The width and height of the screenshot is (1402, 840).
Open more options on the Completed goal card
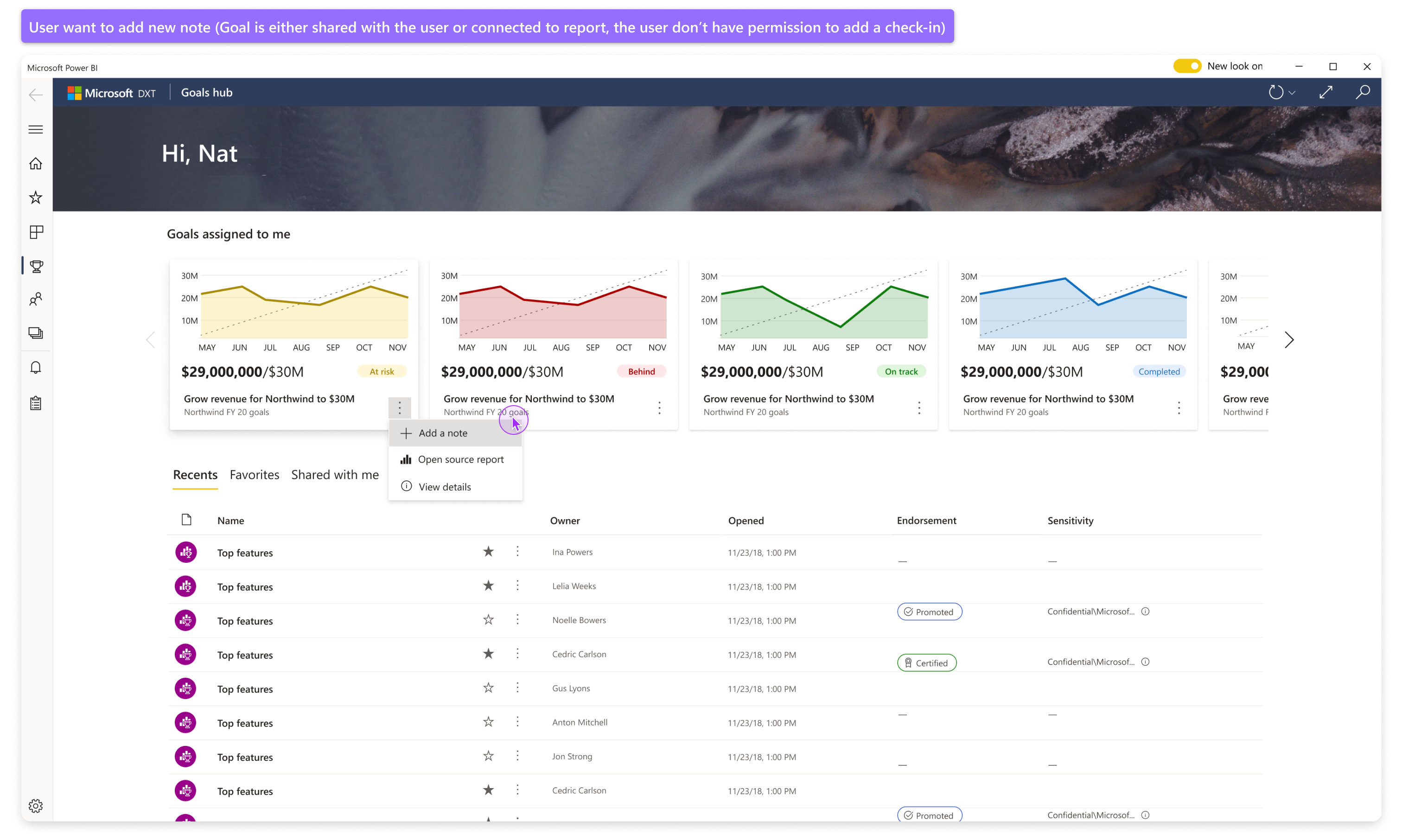1179,407
